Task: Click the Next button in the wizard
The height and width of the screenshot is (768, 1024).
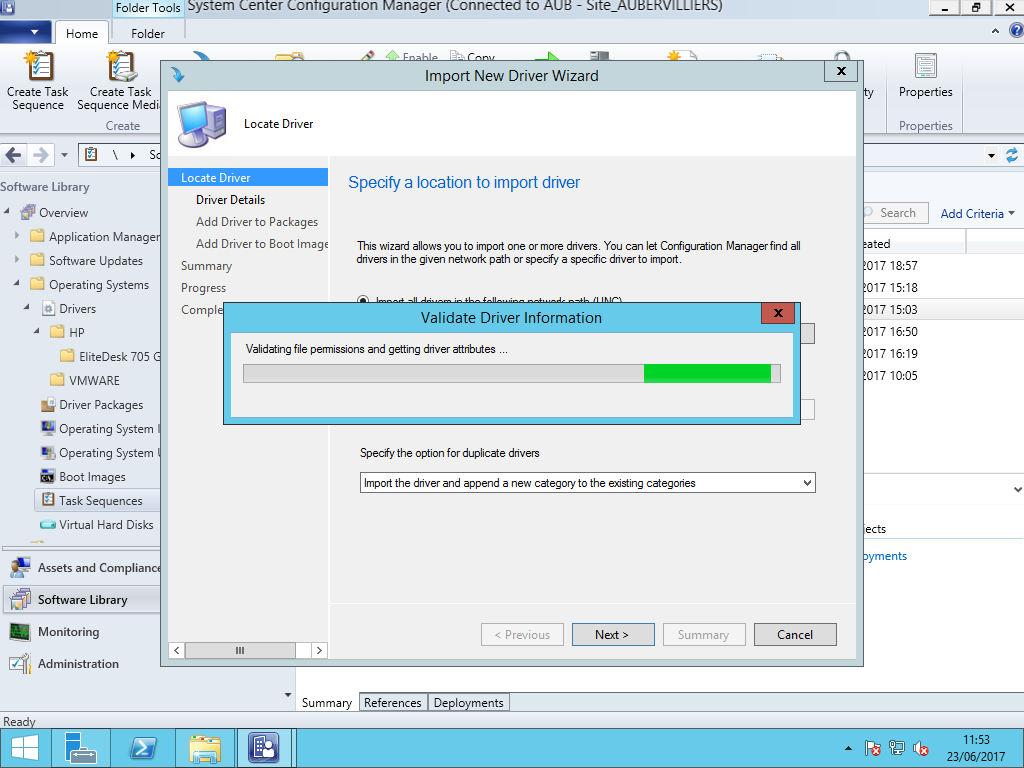Action: coord(613,635)
